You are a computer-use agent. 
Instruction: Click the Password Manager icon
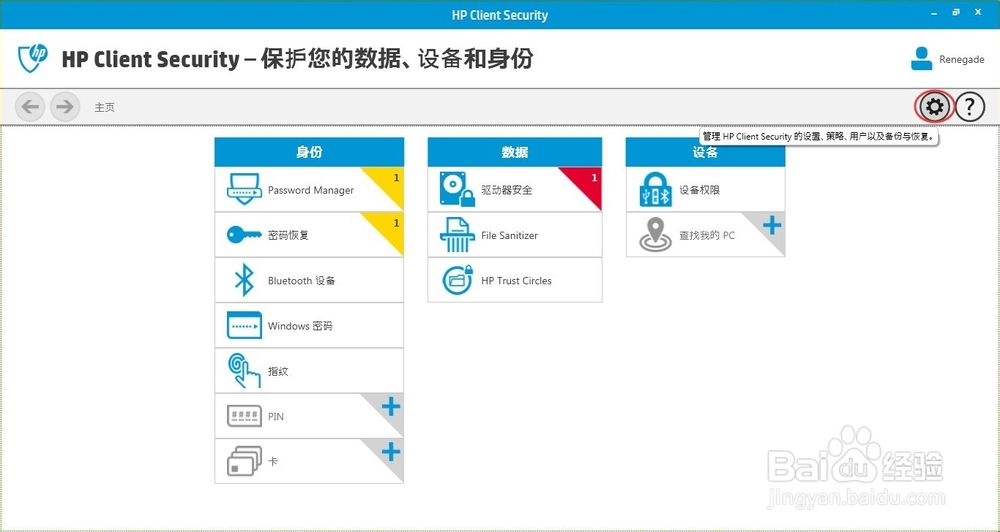tap(244, 190)
